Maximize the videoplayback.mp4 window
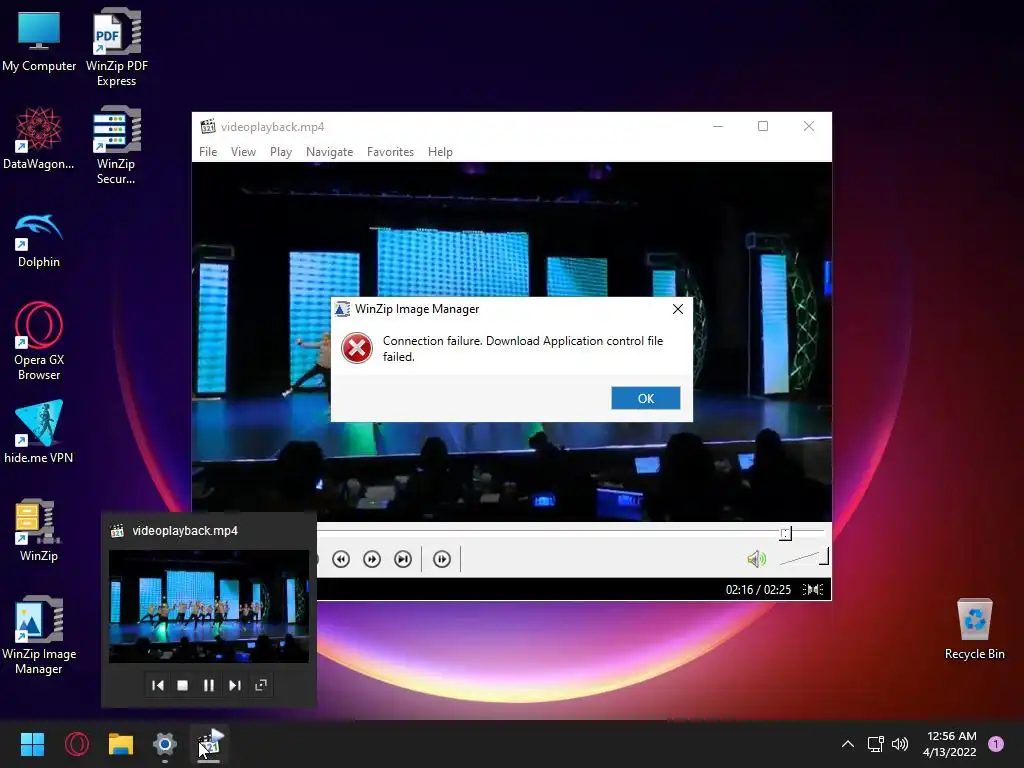 (x=763, y=126)
